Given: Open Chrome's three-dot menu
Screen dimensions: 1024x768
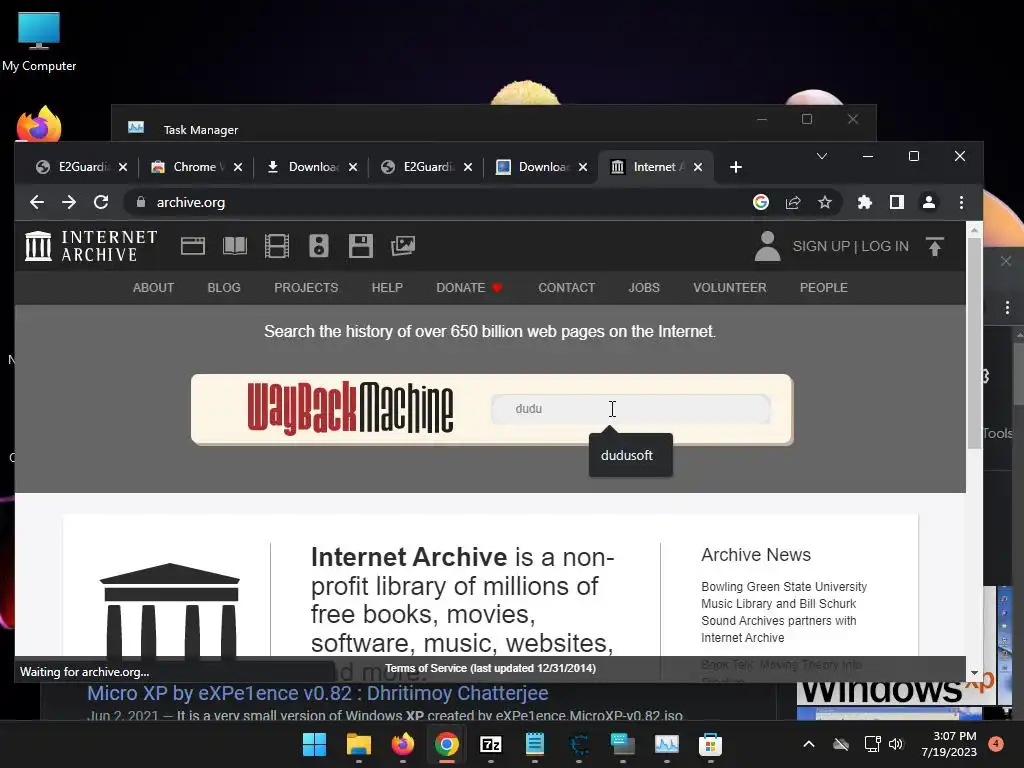Looking at the screenshot, I should tap(961, 202).
